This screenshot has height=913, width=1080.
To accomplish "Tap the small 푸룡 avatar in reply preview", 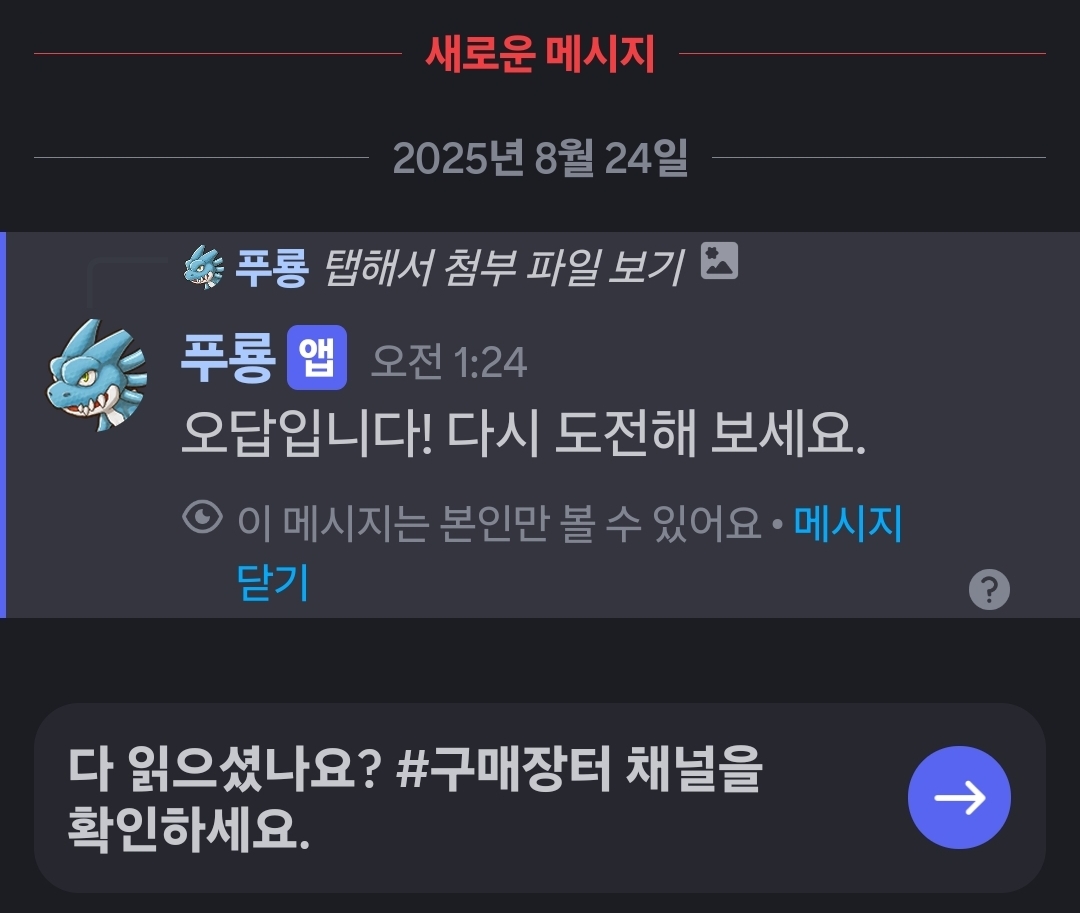I will coord(204,266).
